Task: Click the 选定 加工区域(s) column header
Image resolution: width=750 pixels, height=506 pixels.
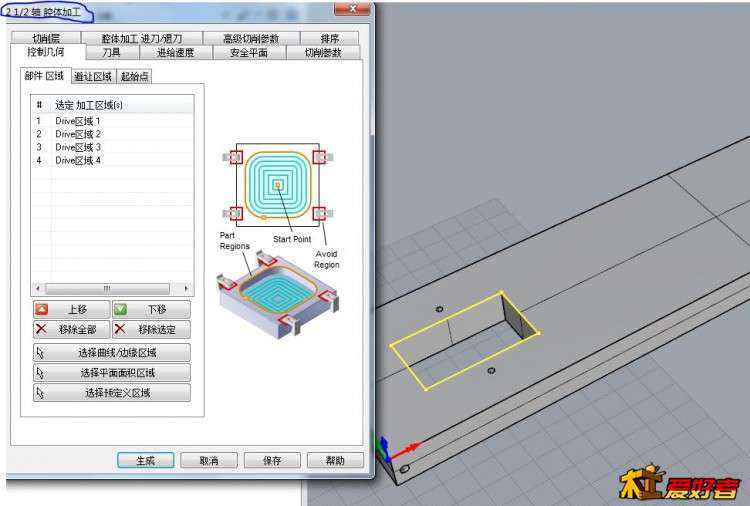Action: point(122,105)
